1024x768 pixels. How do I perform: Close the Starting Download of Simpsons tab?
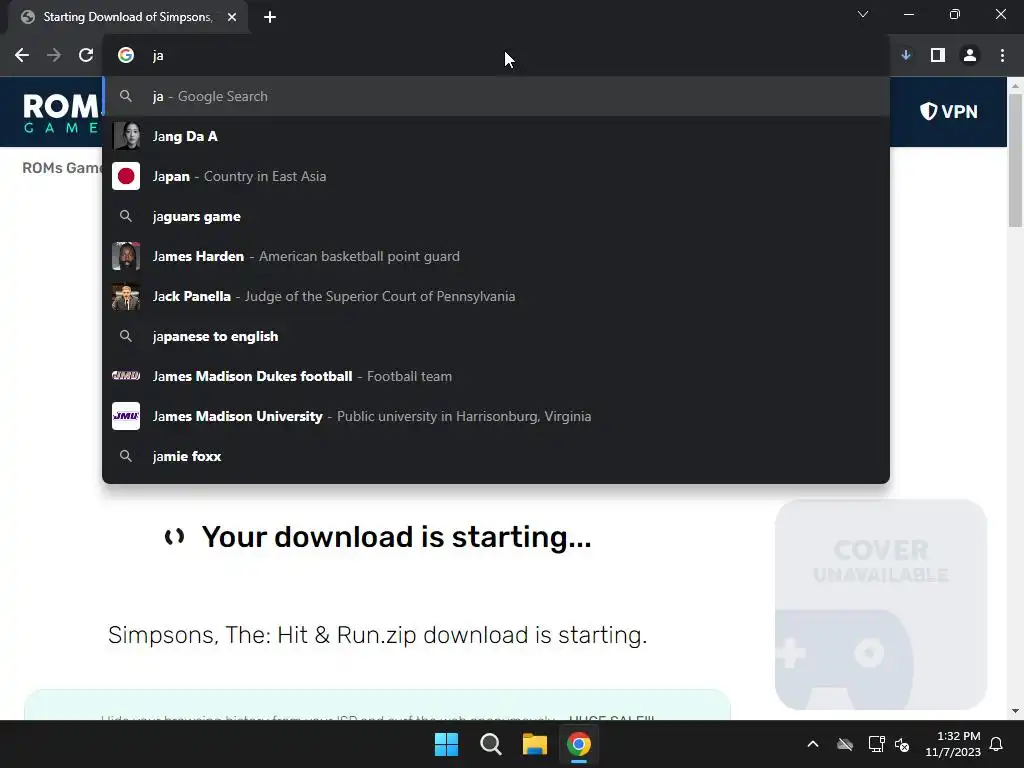point(232,17)
